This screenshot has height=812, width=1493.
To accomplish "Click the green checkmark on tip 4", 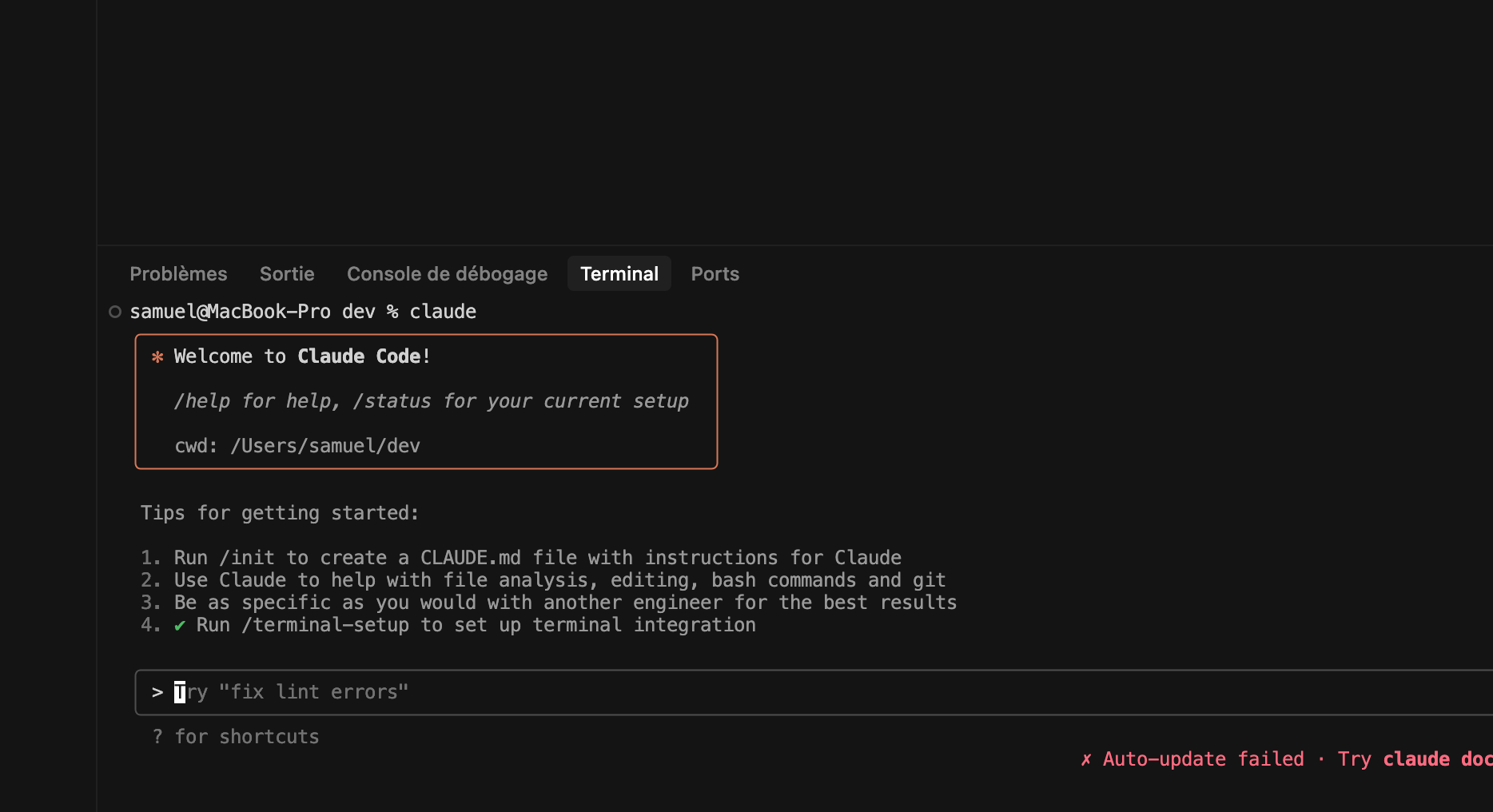I will pos(180,625).
